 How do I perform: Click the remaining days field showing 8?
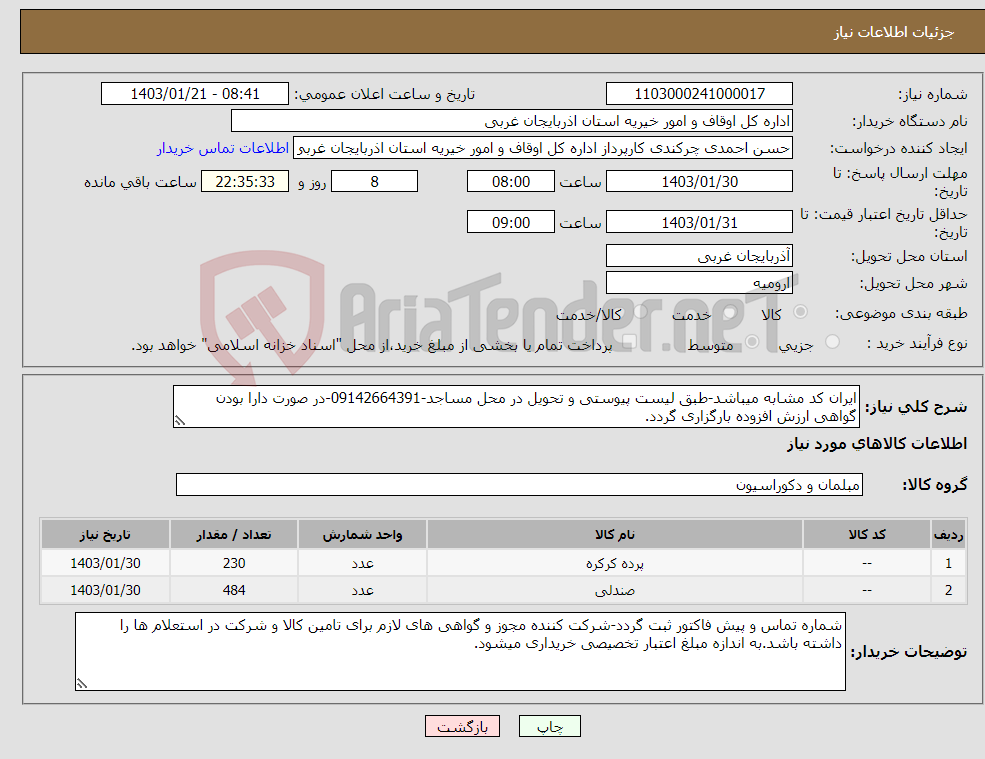[374, 182]
